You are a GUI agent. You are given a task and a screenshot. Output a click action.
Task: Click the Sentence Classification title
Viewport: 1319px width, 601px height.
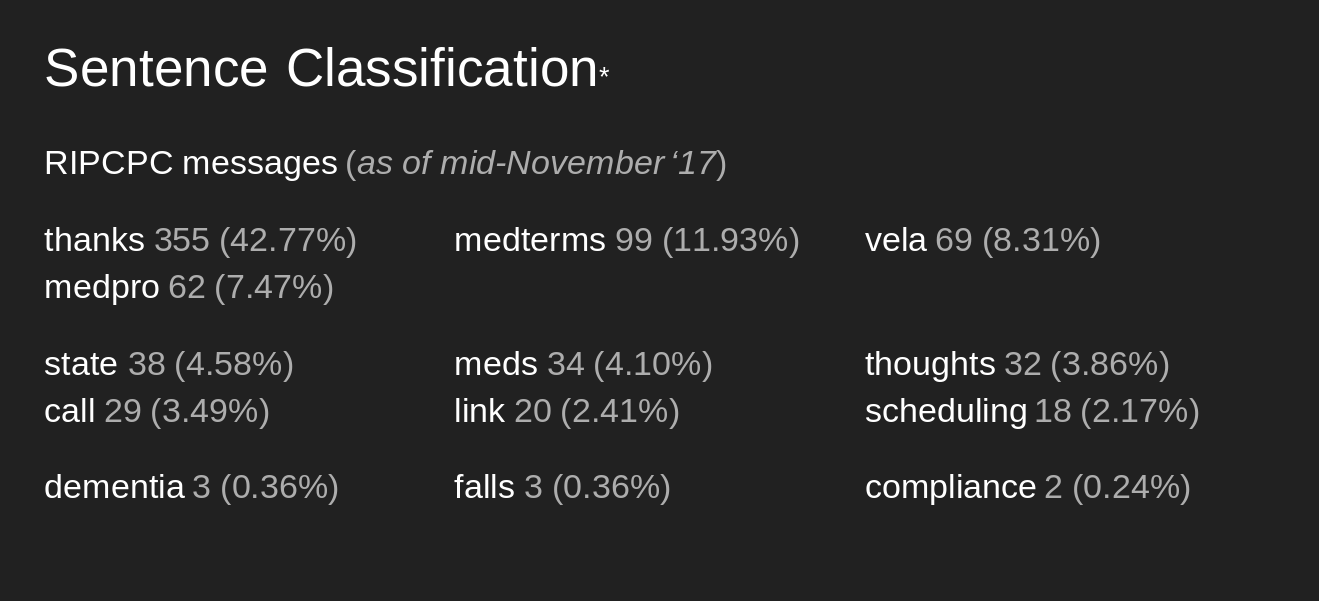[321, 68]
